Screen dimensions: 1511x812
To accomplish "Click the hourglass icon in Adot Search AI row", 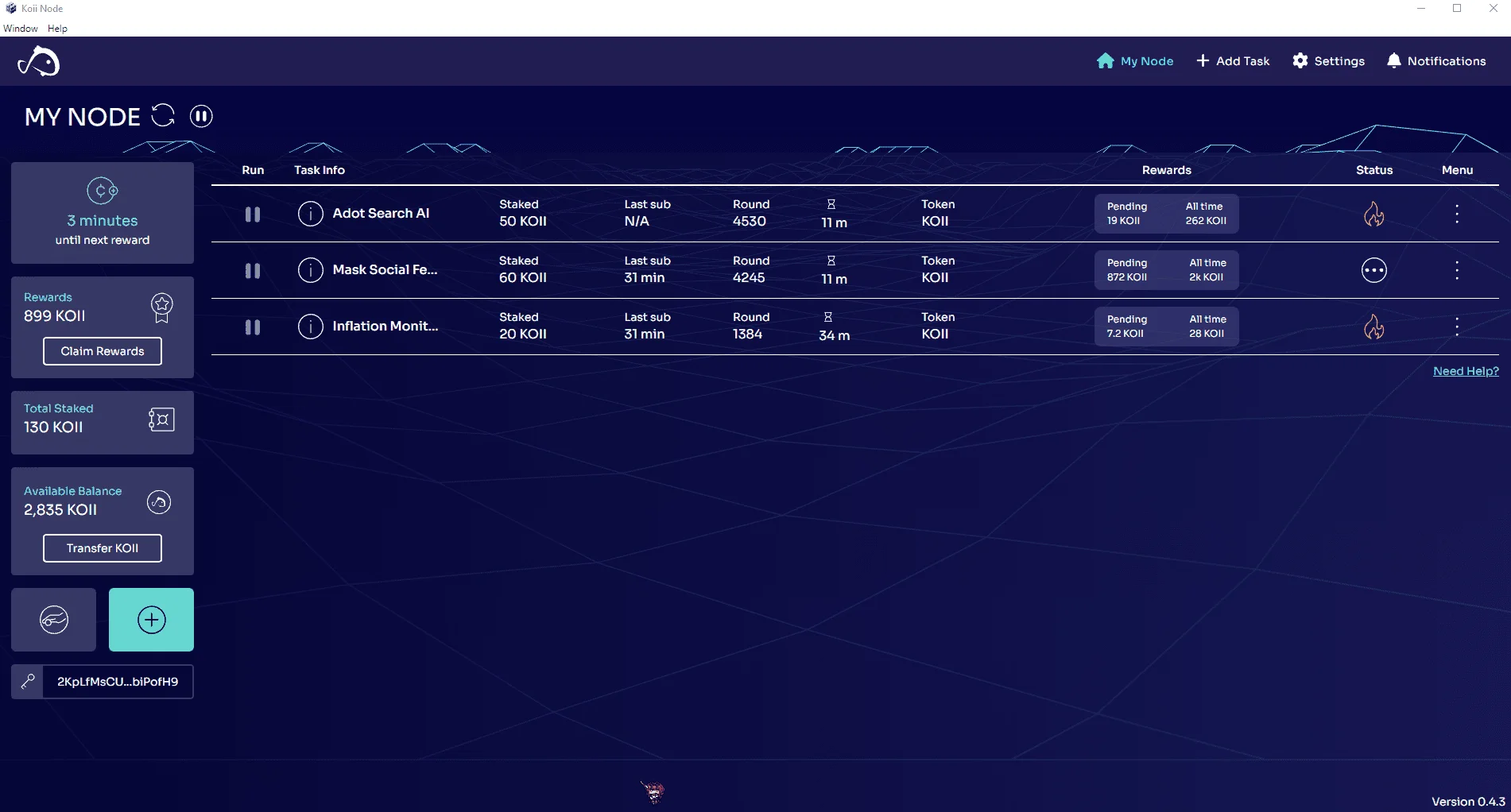I will [831, 205].
